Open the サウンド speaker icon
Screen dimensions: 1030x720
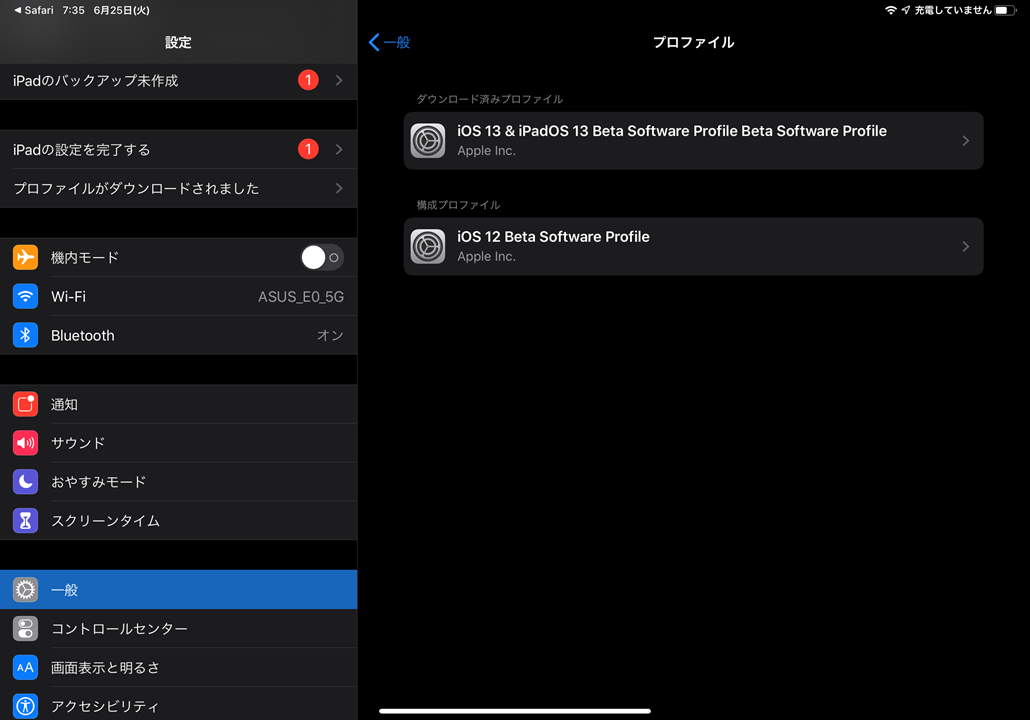click(x=25, y=443)
